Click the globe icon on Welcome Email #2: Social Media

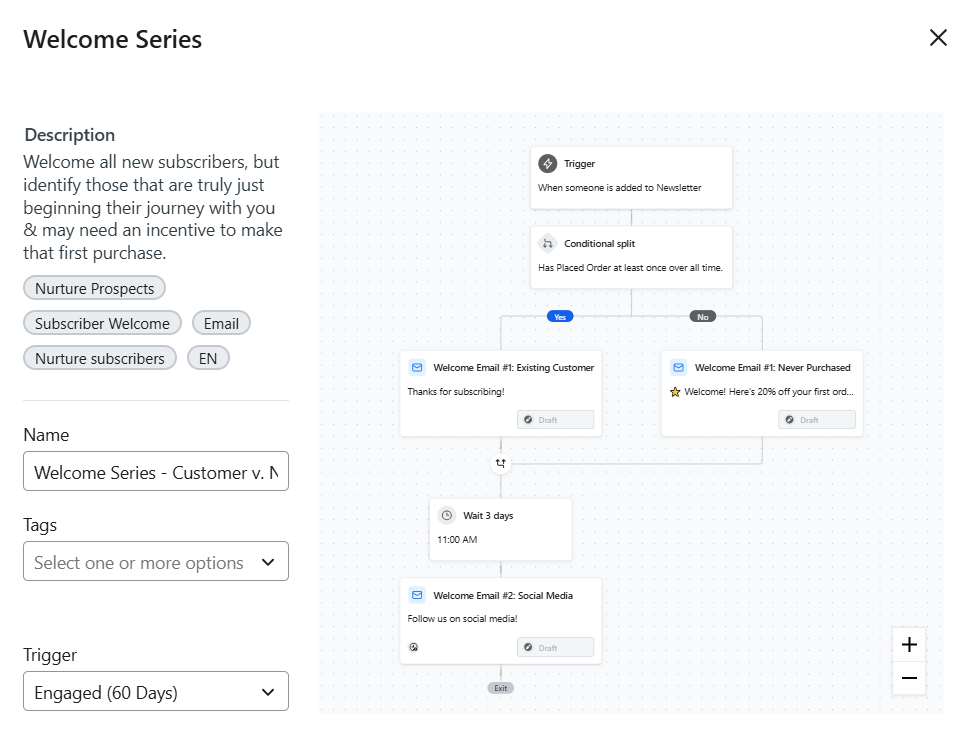tap(413, 647)
